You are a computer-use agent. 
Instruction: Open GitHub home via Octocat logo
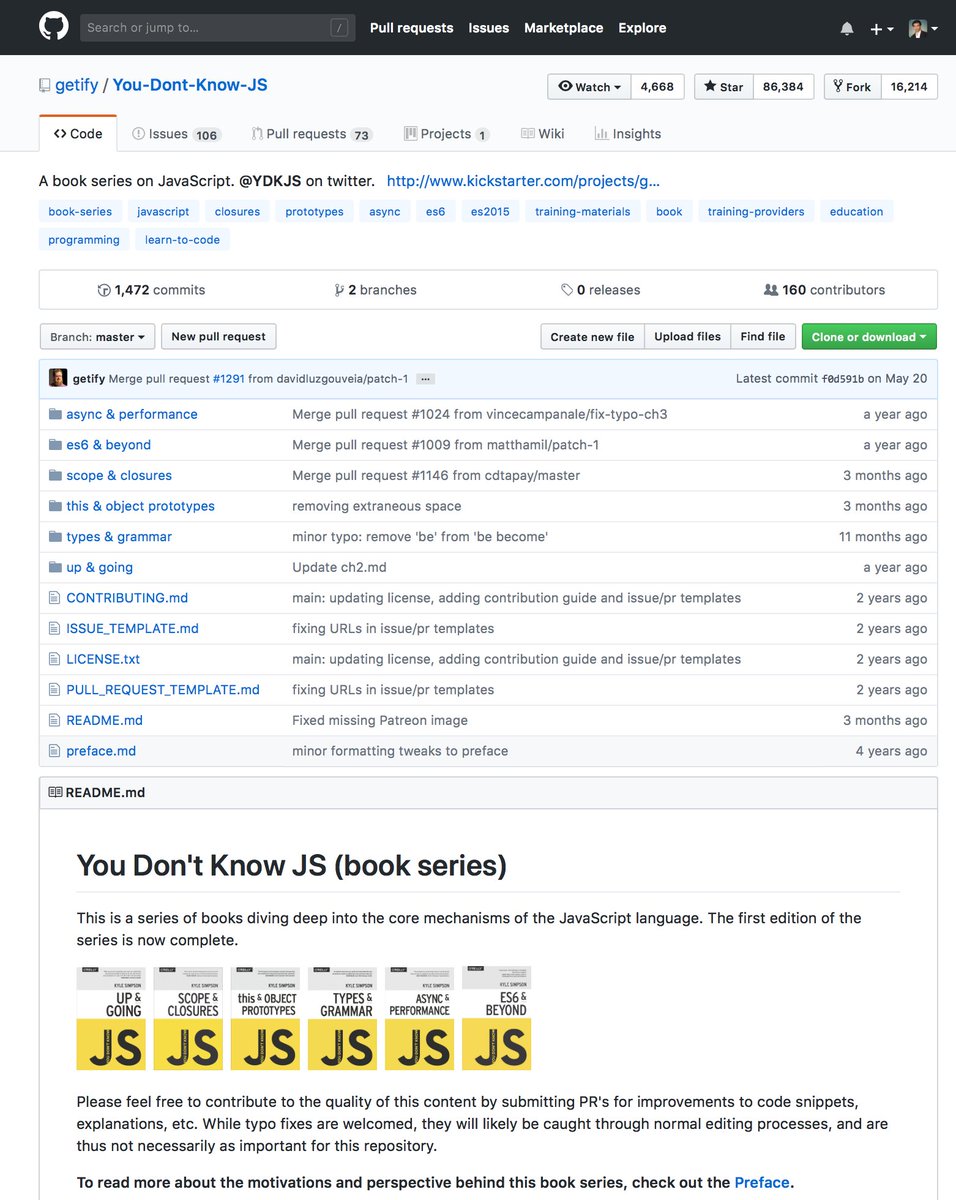(x=54, y=27)
